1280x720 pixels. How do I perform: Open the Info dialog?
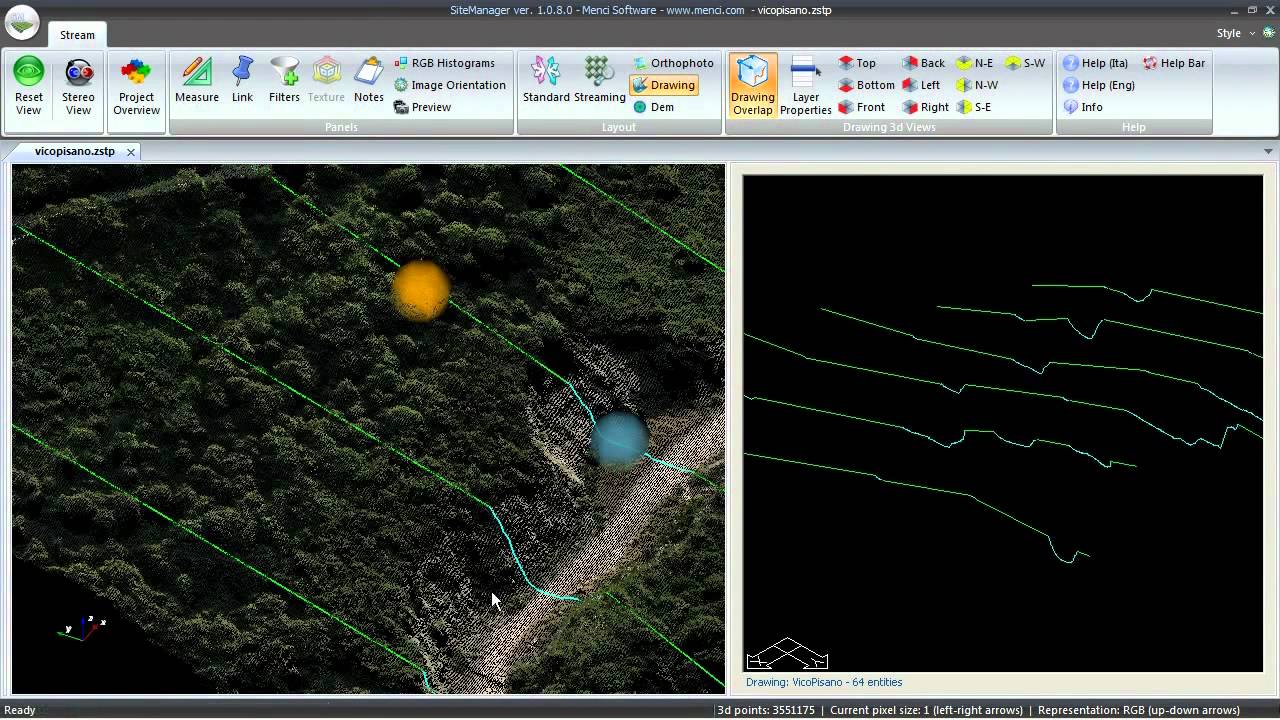click(x=1083, y=107)
